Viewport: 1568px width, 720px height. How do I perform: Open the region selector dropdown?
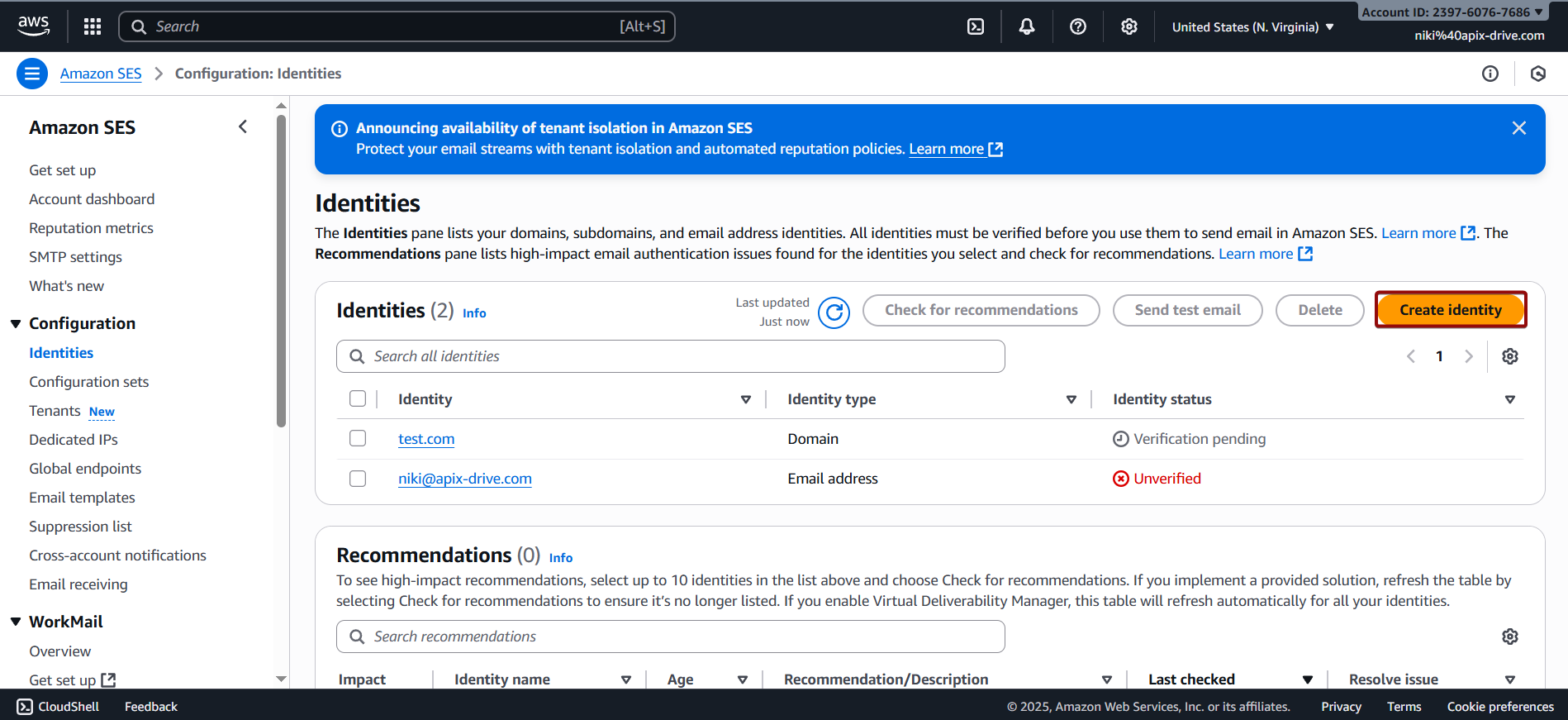pos(1252,27)
